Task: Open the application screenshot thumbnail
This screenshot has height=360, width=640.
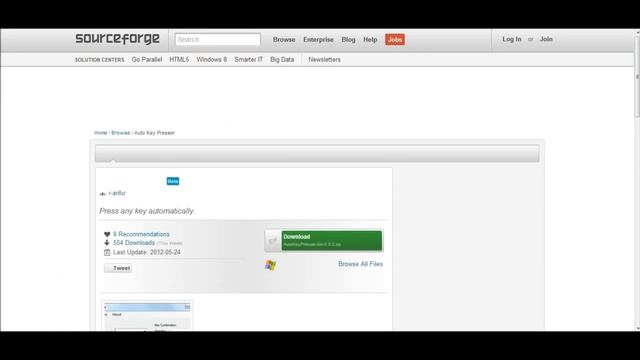Action: pos(147,316)
